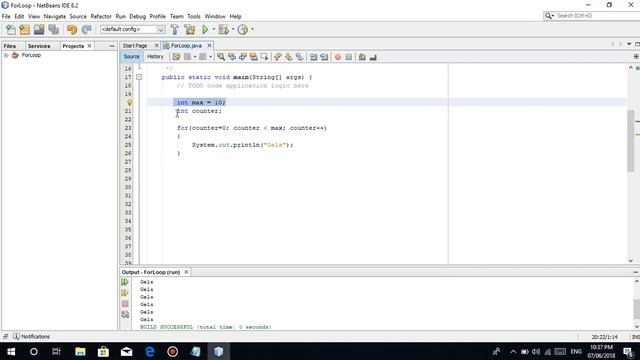Uncomment the selected line

(x=373, y=57)
